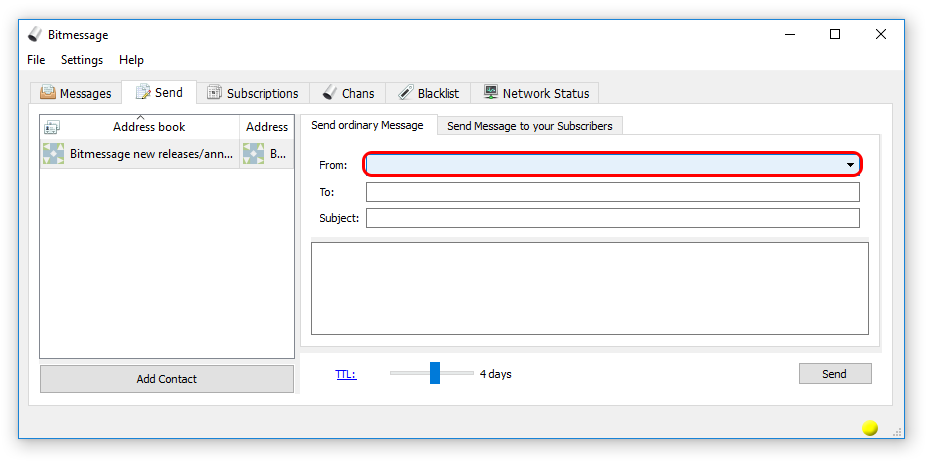
Task: Go to the Blacklist tab
Action: (429, 93)
